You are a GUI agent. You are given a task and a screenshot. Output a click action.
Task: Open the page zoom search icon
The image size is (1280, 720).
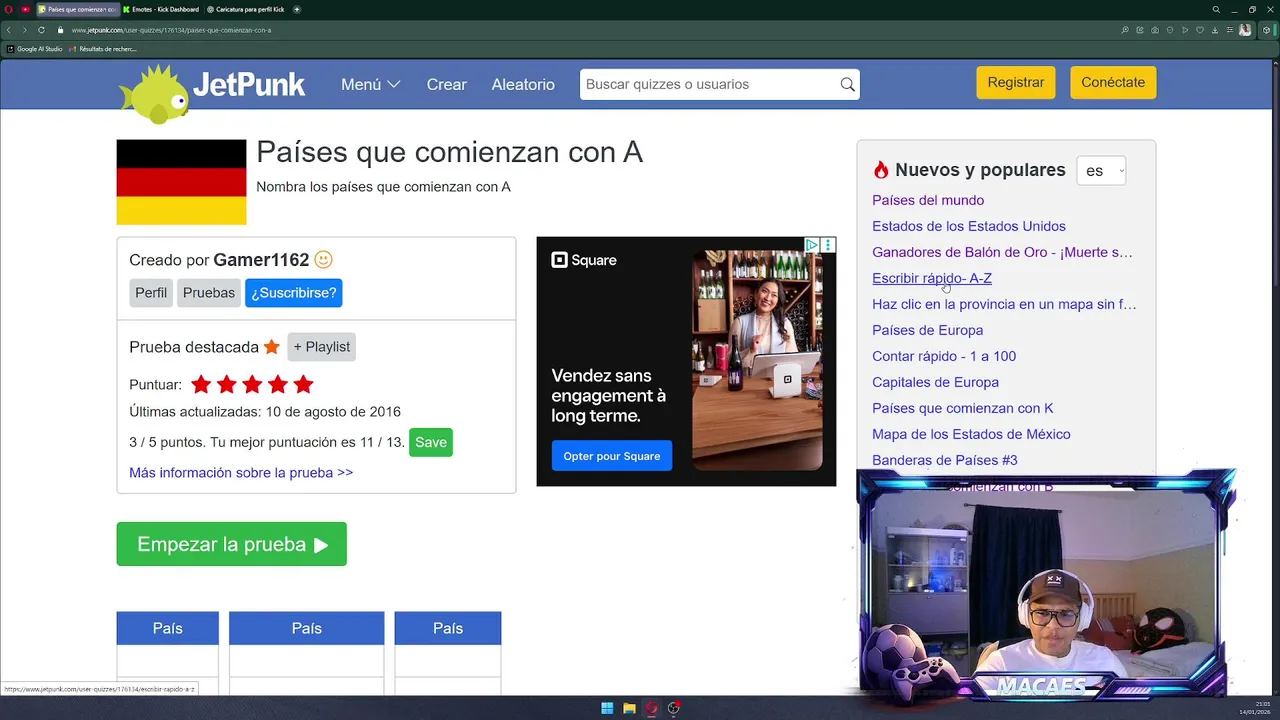[1125, 30]
